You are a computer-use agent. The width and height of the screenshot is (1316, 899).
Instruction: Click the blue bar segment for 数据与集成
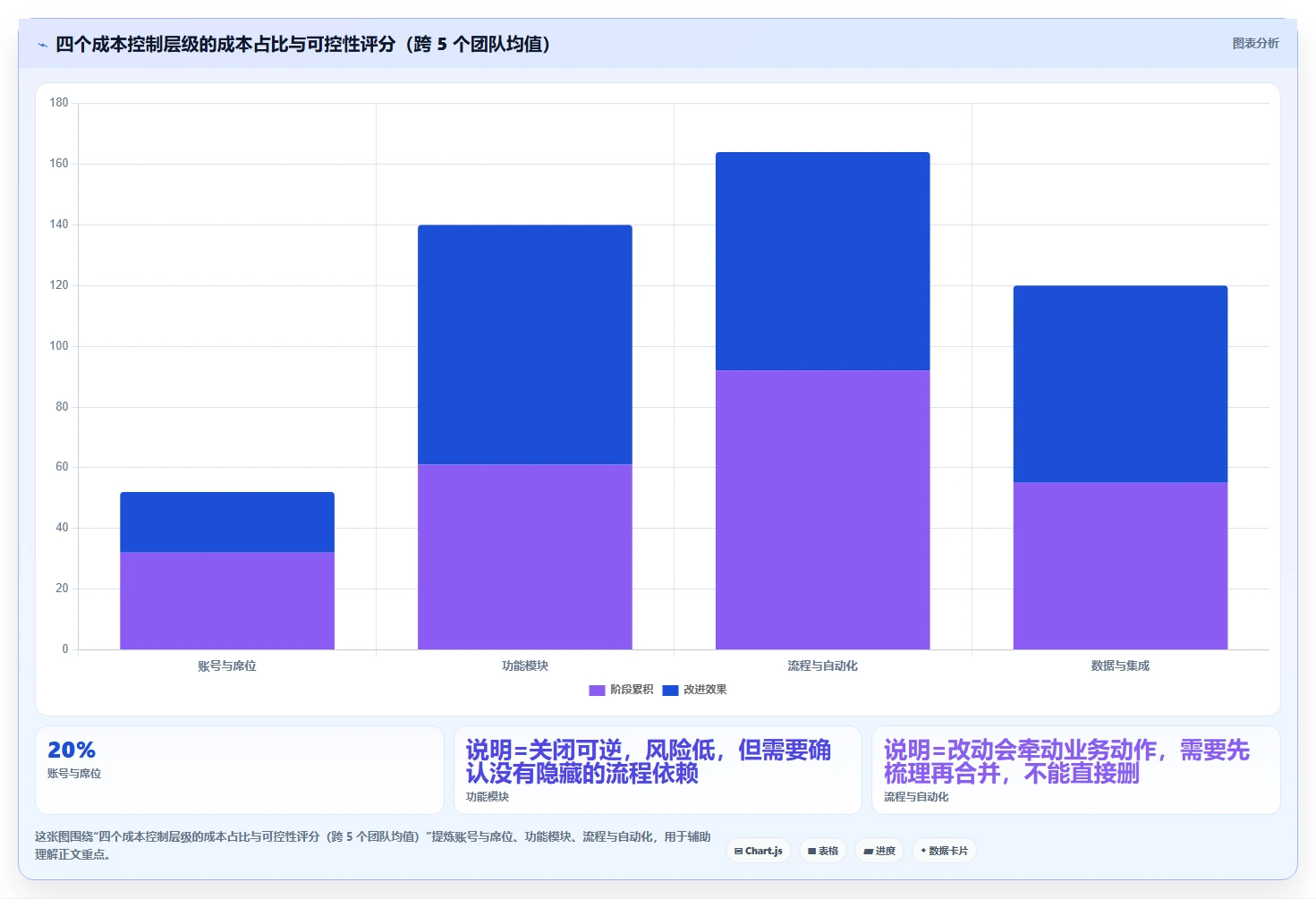pos(1120,384)
